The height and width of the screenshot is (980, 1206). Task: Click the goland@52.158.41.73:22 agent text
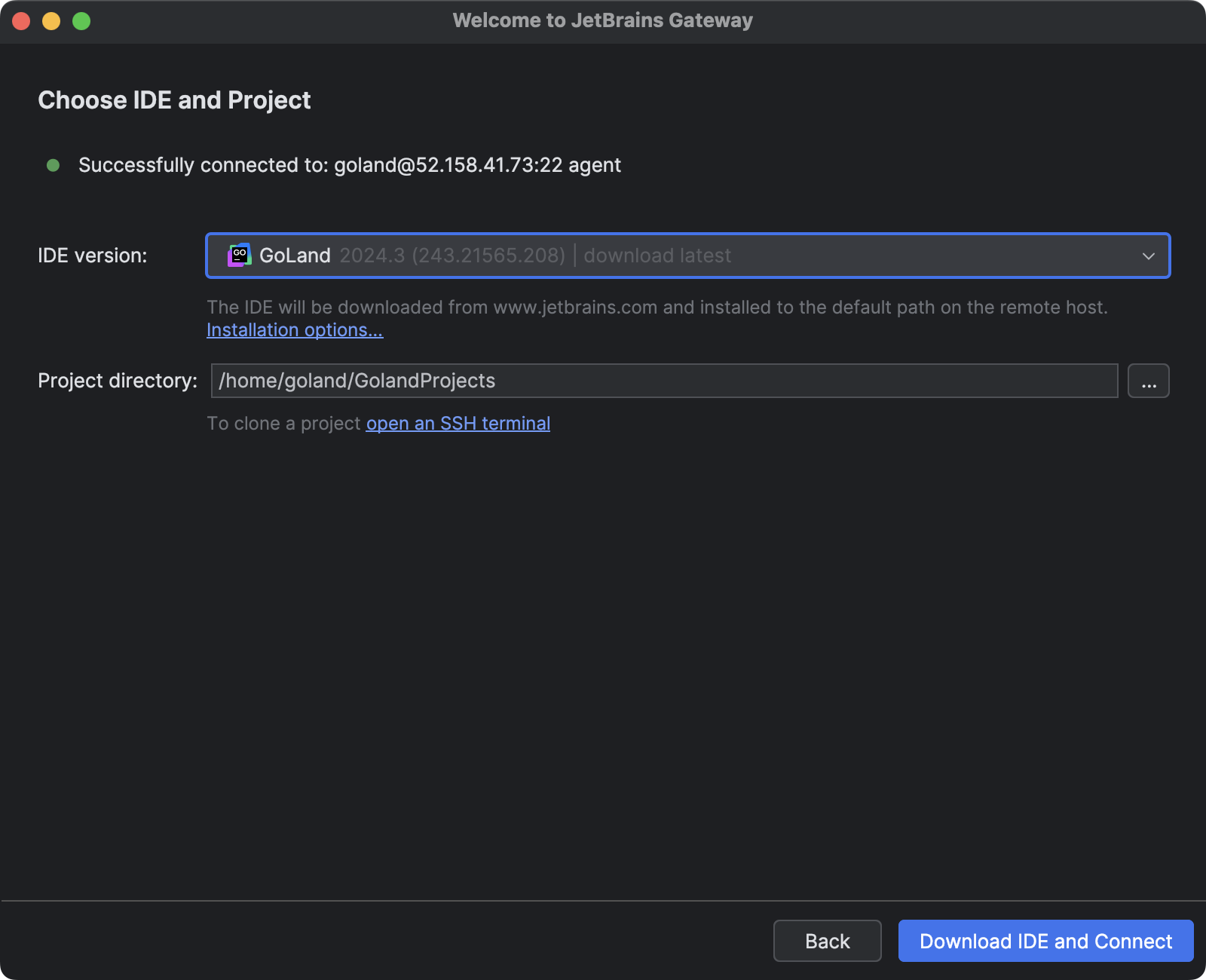pyautogui.click(x=479, y=165)
